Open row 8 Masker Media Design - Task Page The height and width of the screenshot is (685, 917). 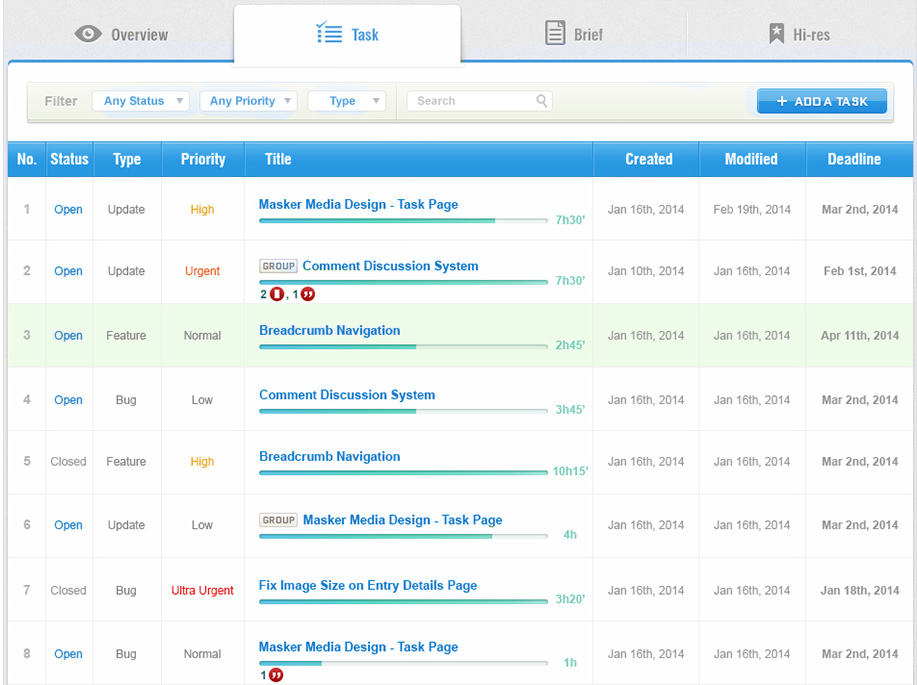(358, 647)
